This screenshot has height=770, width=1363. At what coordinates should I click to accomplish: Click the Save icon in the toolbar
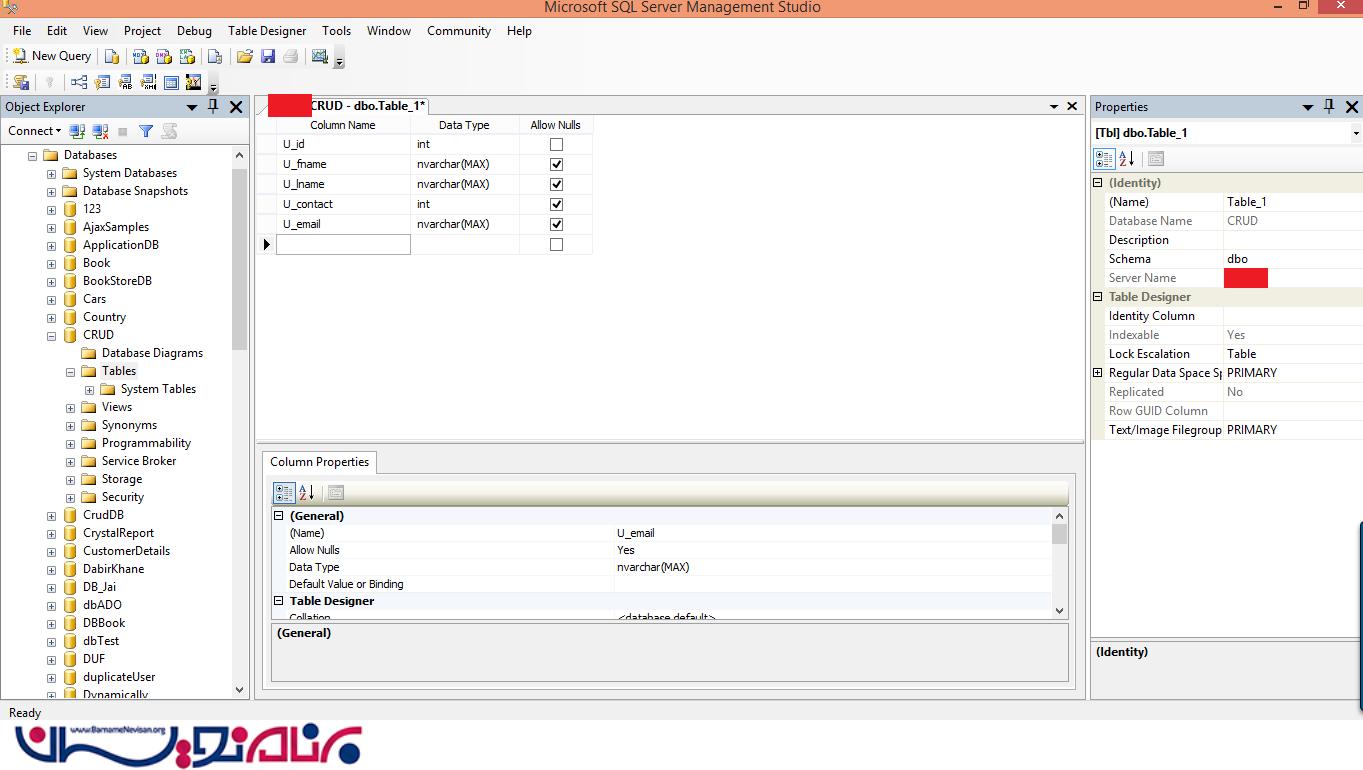(x=268, y=57)
